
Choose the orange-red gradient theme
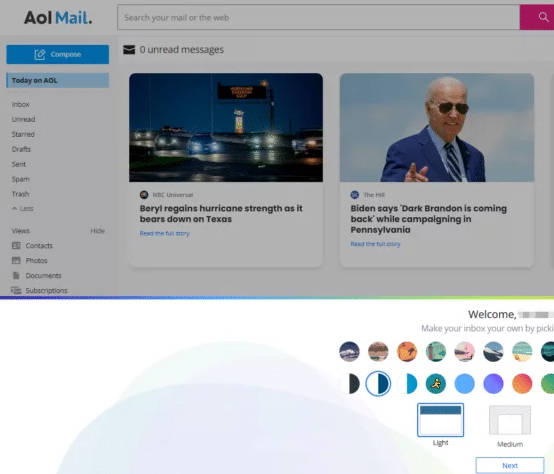522,384
